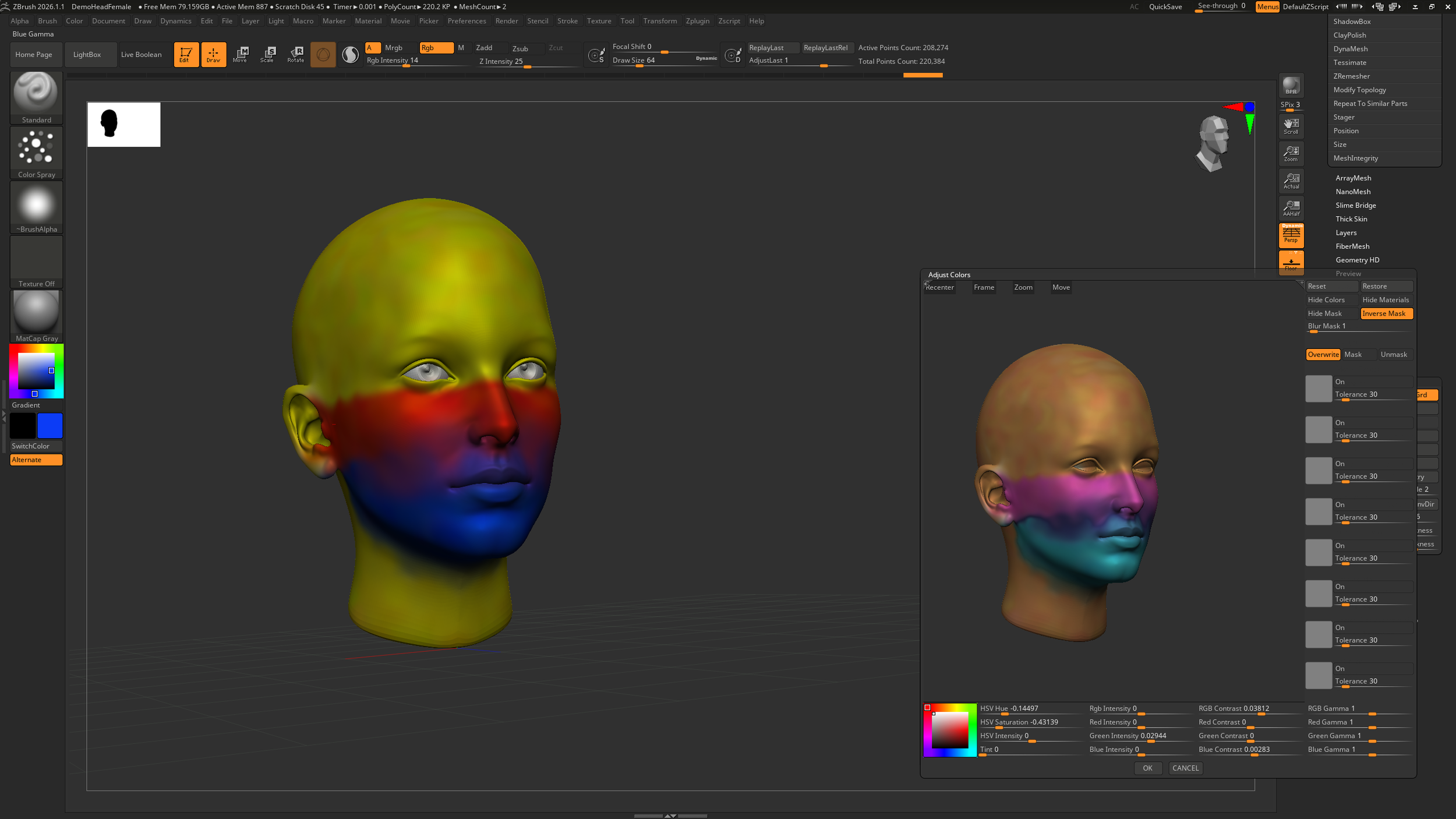Toggle Persp perspective view icon

[1291, 235]
